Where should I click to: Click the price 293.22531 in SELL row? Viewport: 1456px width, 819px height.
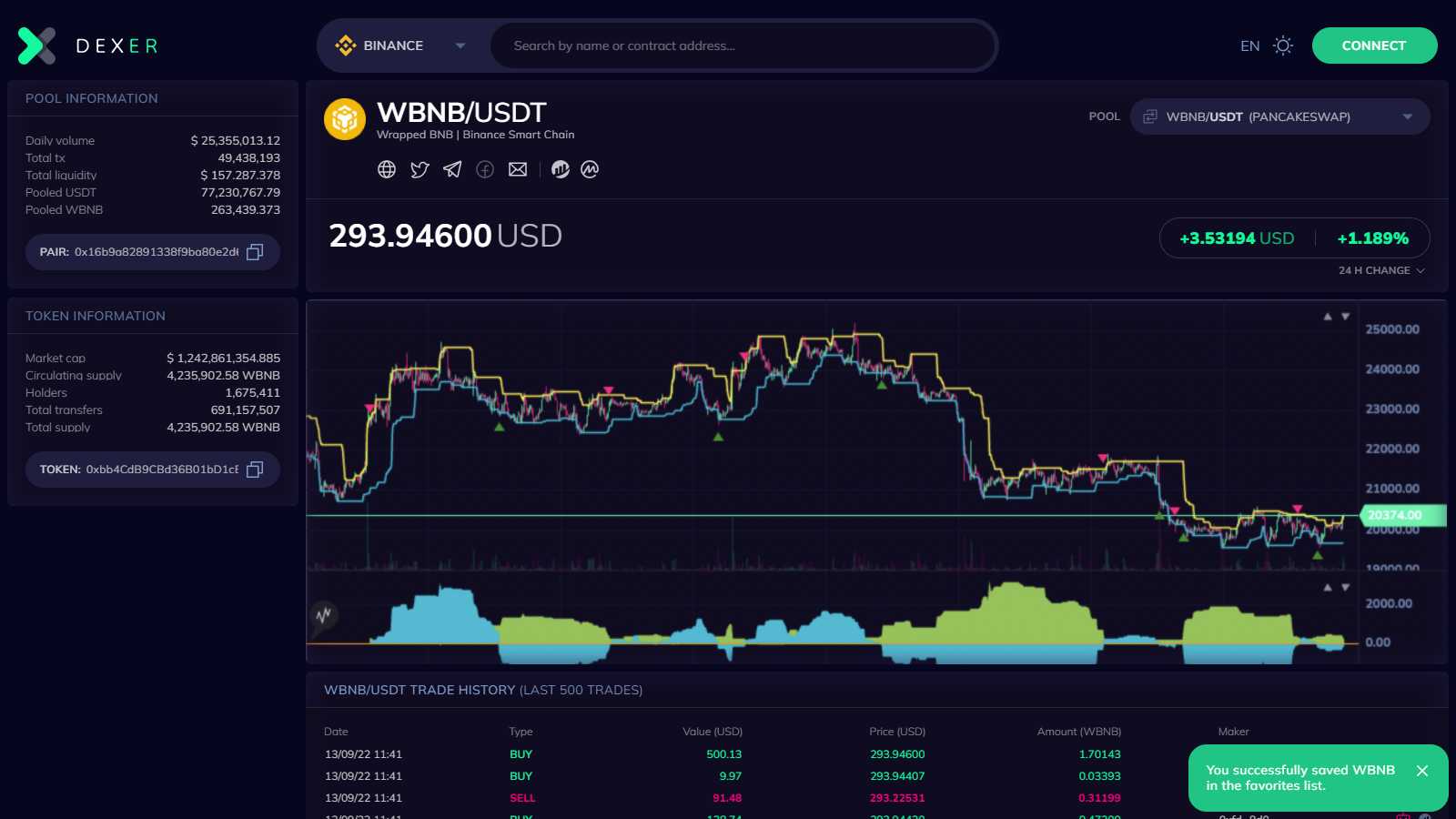pos(897,798)
